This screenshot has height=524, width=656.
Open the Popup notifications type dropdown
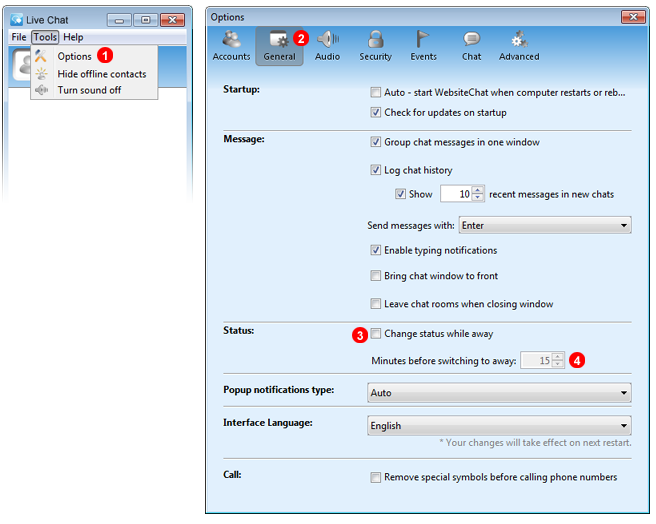click(499, 393)
